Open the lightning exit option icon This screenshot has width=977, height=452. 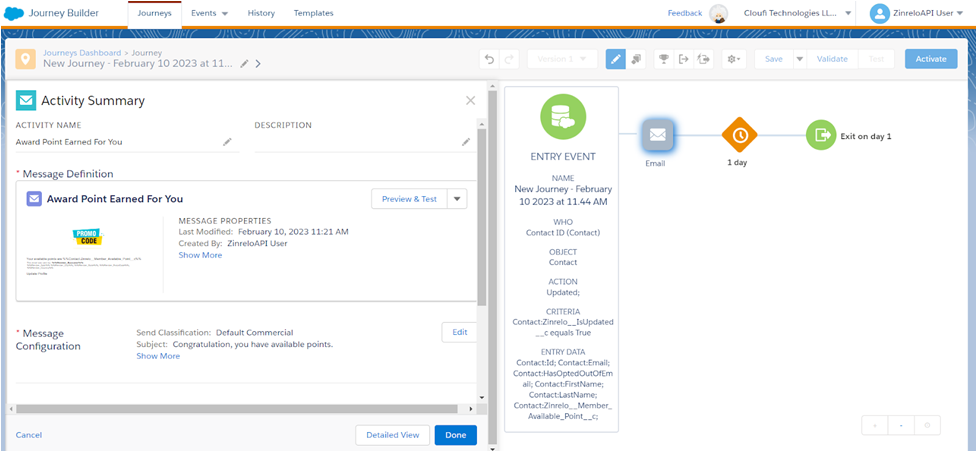click(703, 59)
